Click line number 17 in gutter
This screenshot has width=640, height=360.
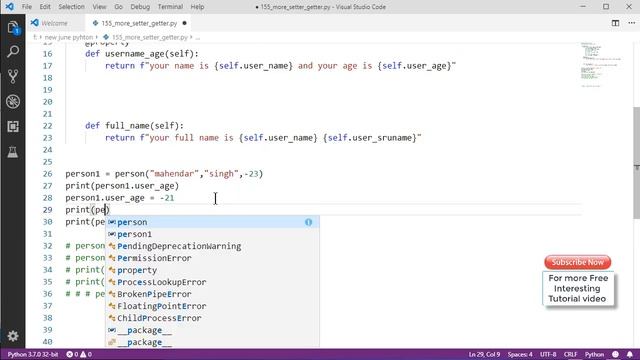pyautogui.click(x=48, y=66)
